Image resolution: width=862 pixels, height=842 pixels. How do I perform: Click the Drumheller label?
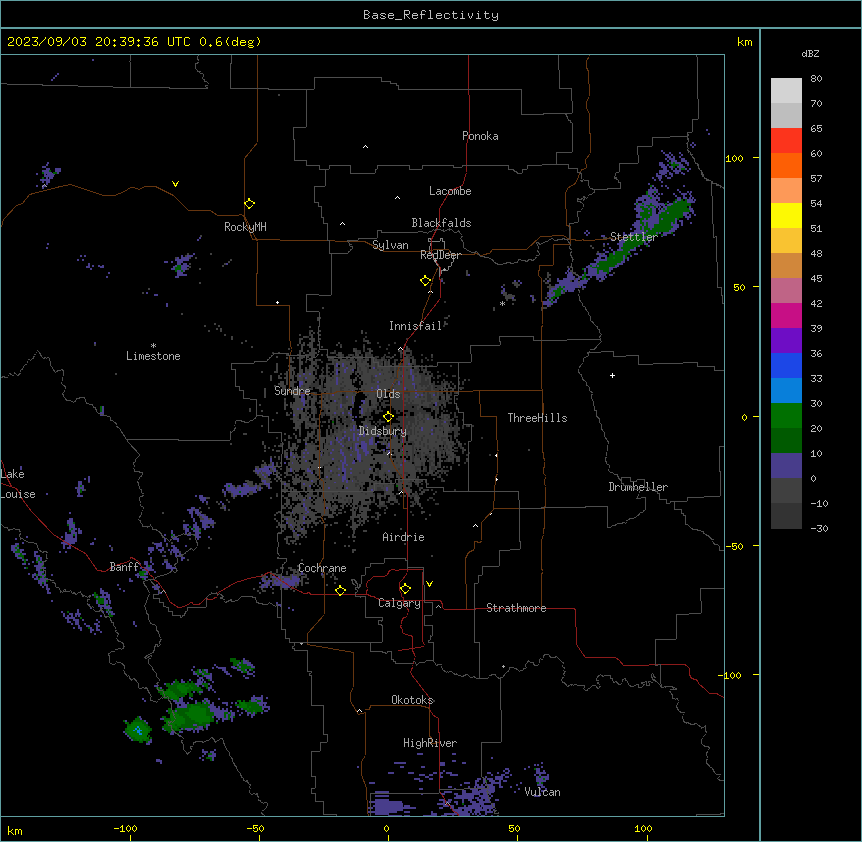[638, 487]
